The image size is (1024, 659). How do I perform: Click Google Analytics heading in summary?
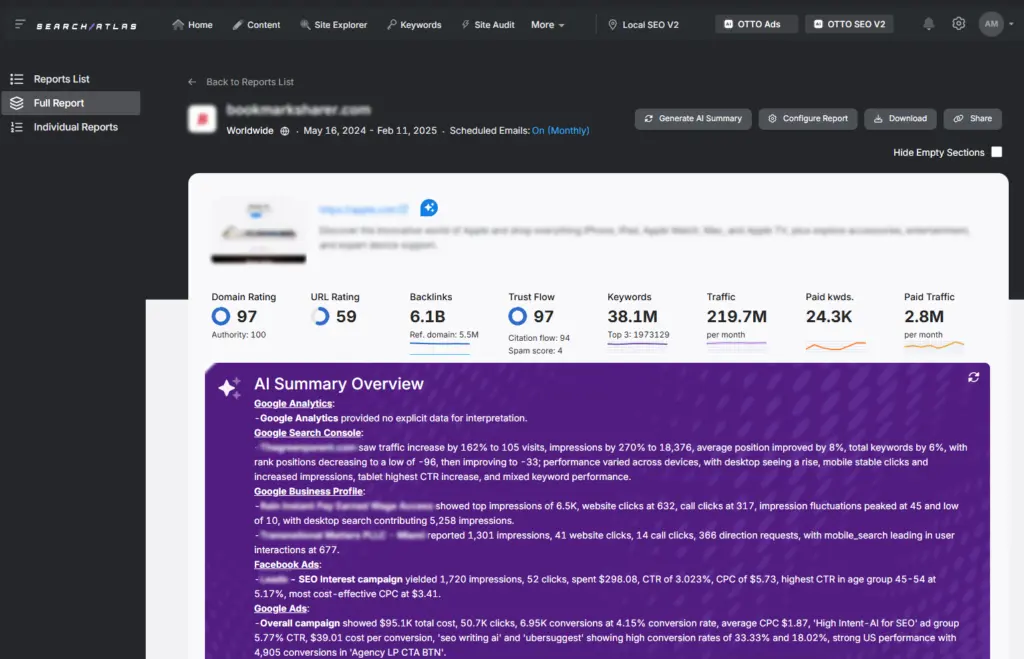(293, 404)
